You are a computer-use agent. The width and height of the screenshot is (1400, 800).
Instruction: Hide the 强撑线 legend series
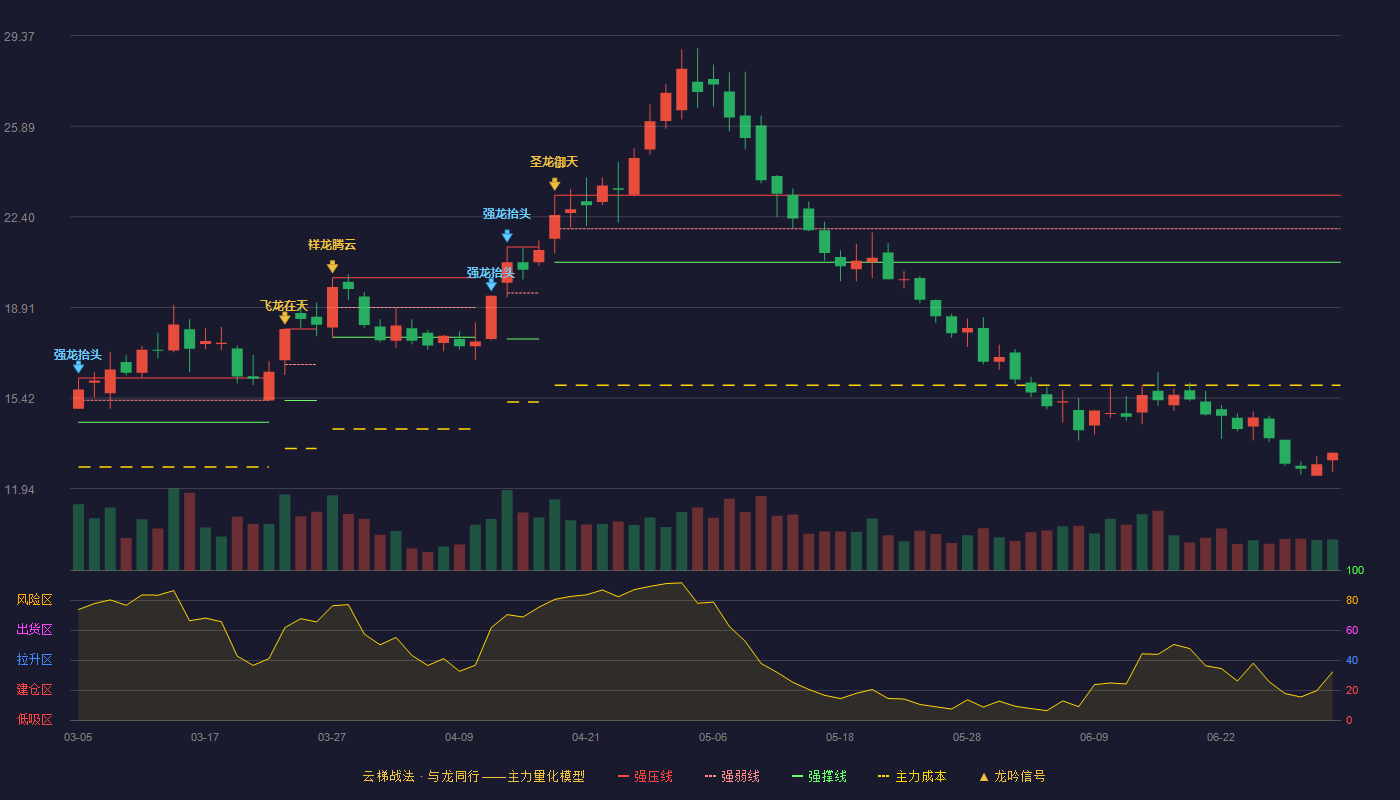pyautogui.click(x=819, y=776)
